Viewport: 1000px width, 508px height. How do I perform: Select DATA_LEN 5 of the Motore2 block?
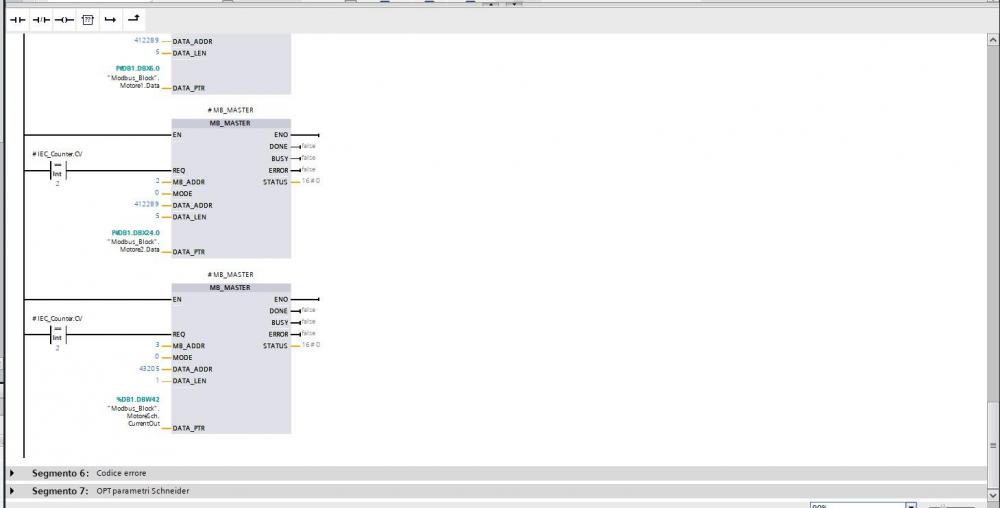pos(158,215)
